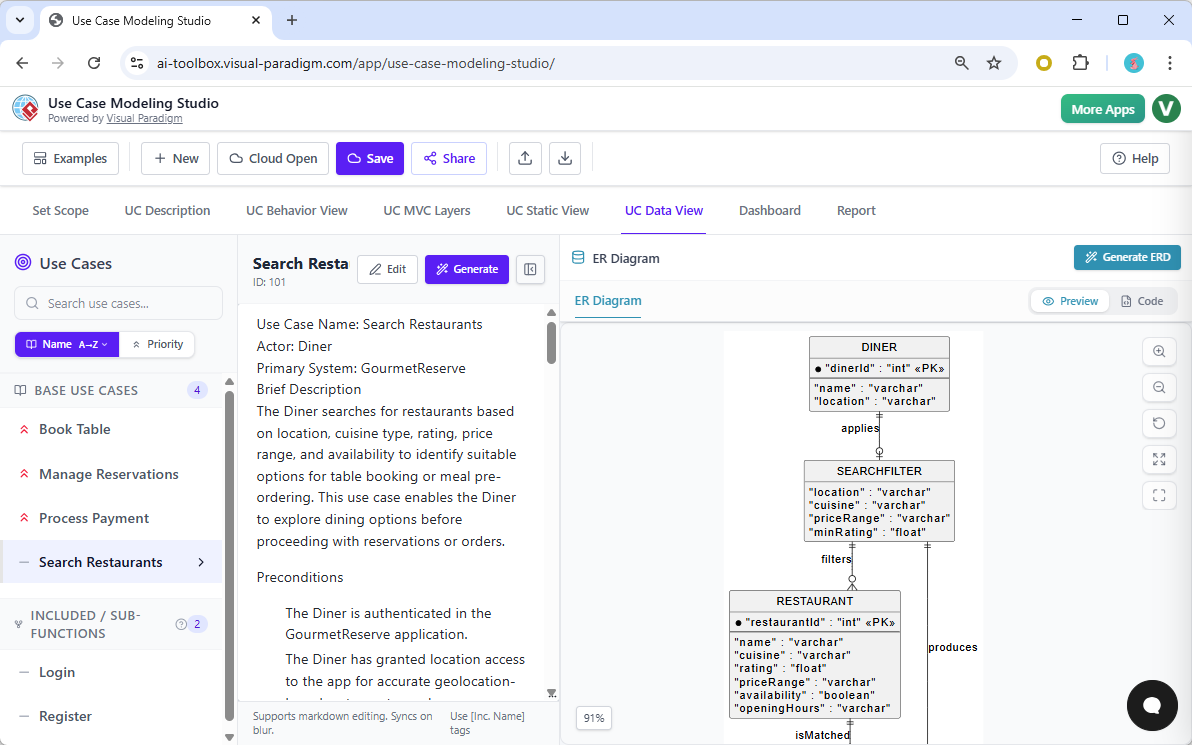Expand the Search Restaurants use case details
The width and height of the screenshot is (1192, 745).
coord(201,562)
